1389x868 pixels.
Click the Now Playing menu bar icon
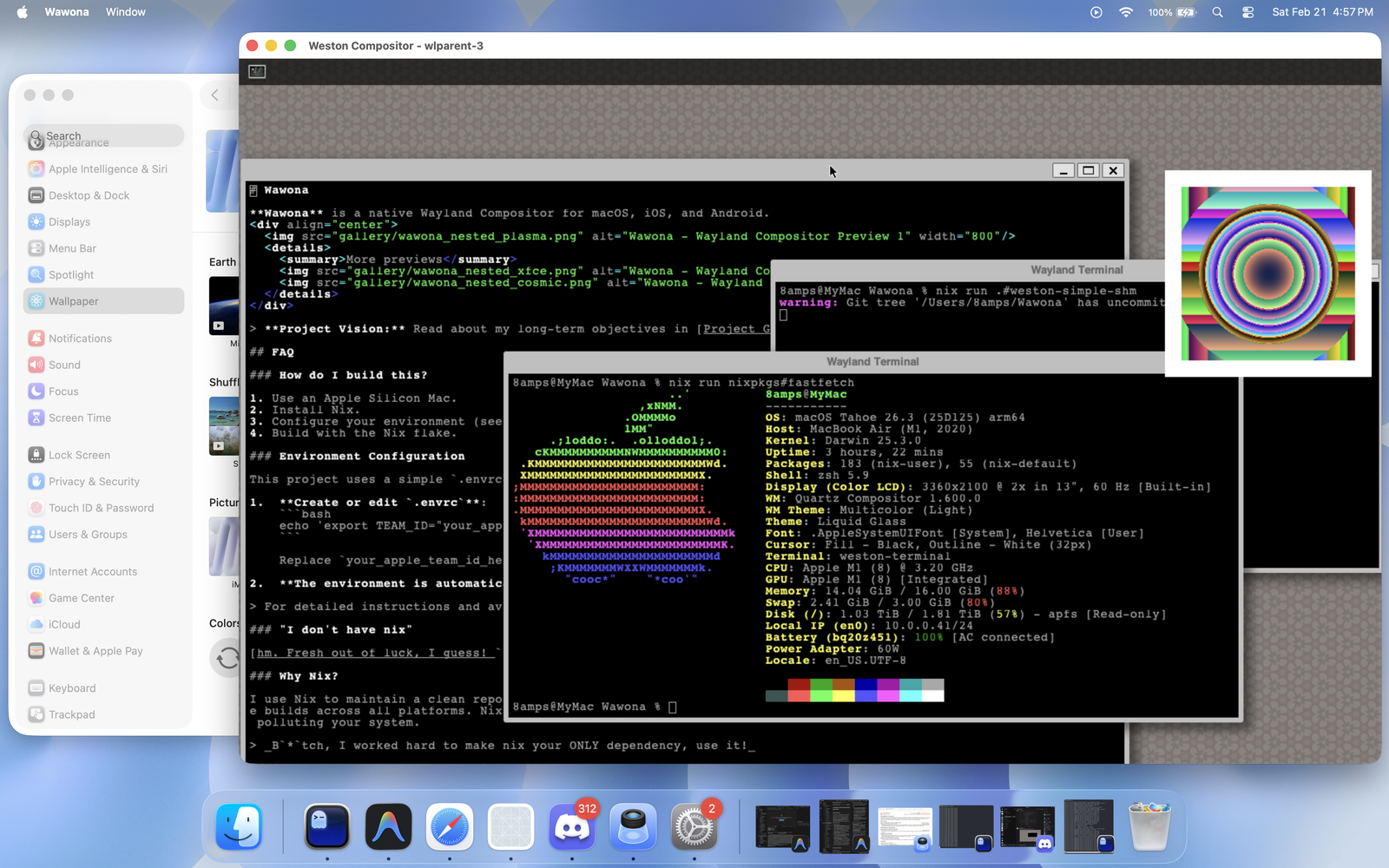point(1096,12)
